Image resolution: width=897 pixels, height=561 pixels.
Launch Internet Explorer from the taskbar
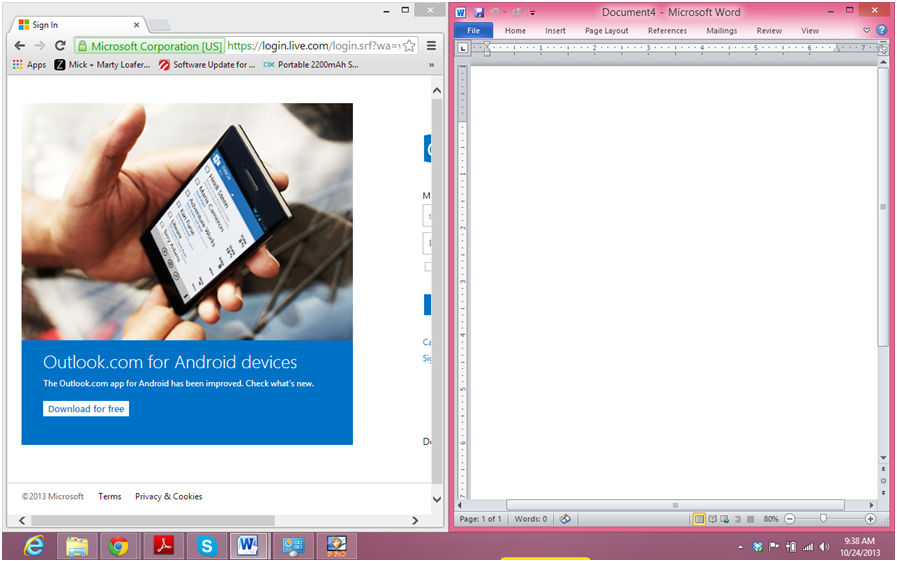pos(34,546)
